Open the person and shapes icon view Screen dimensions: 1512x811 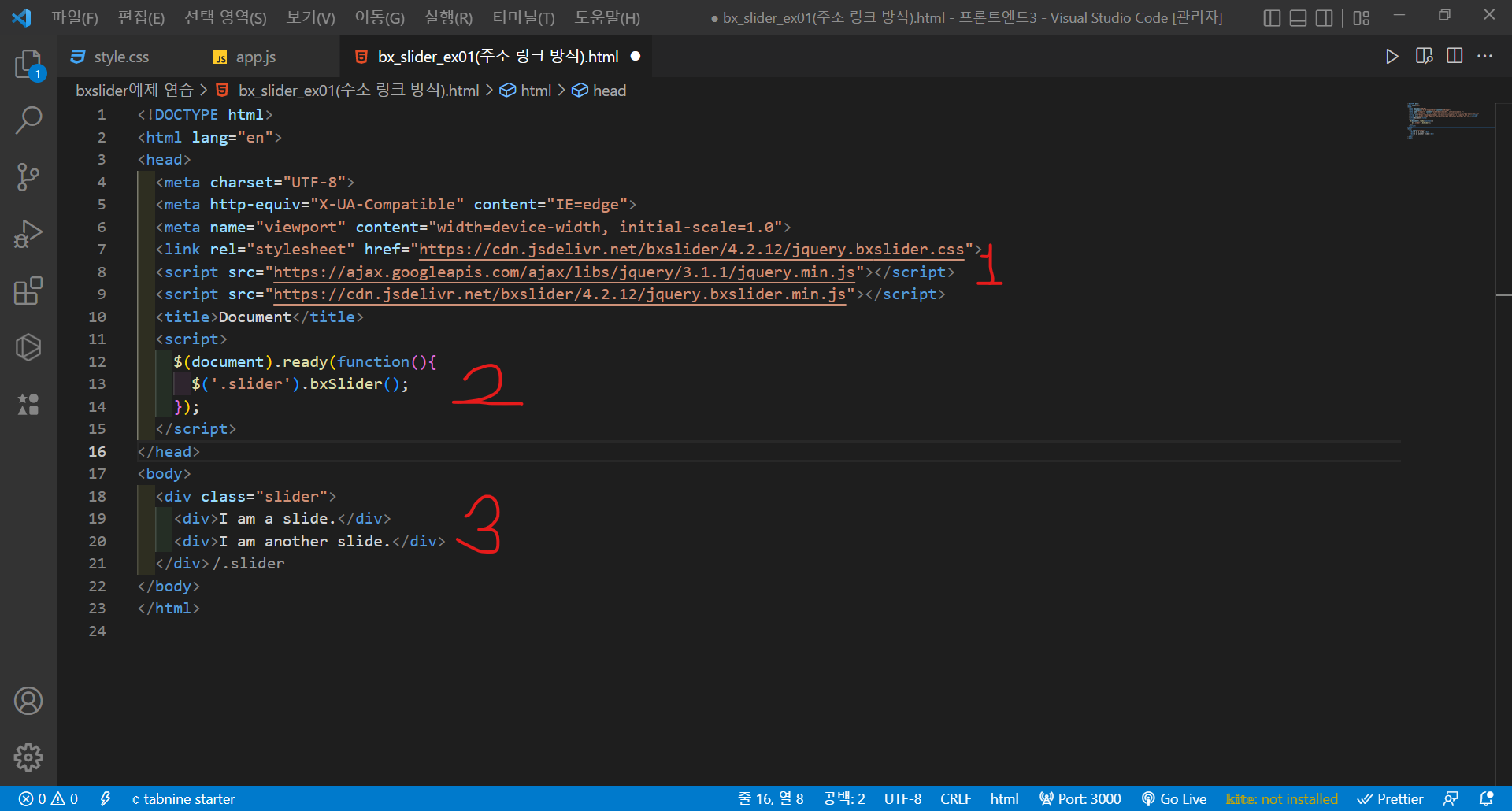click(28, 404)
